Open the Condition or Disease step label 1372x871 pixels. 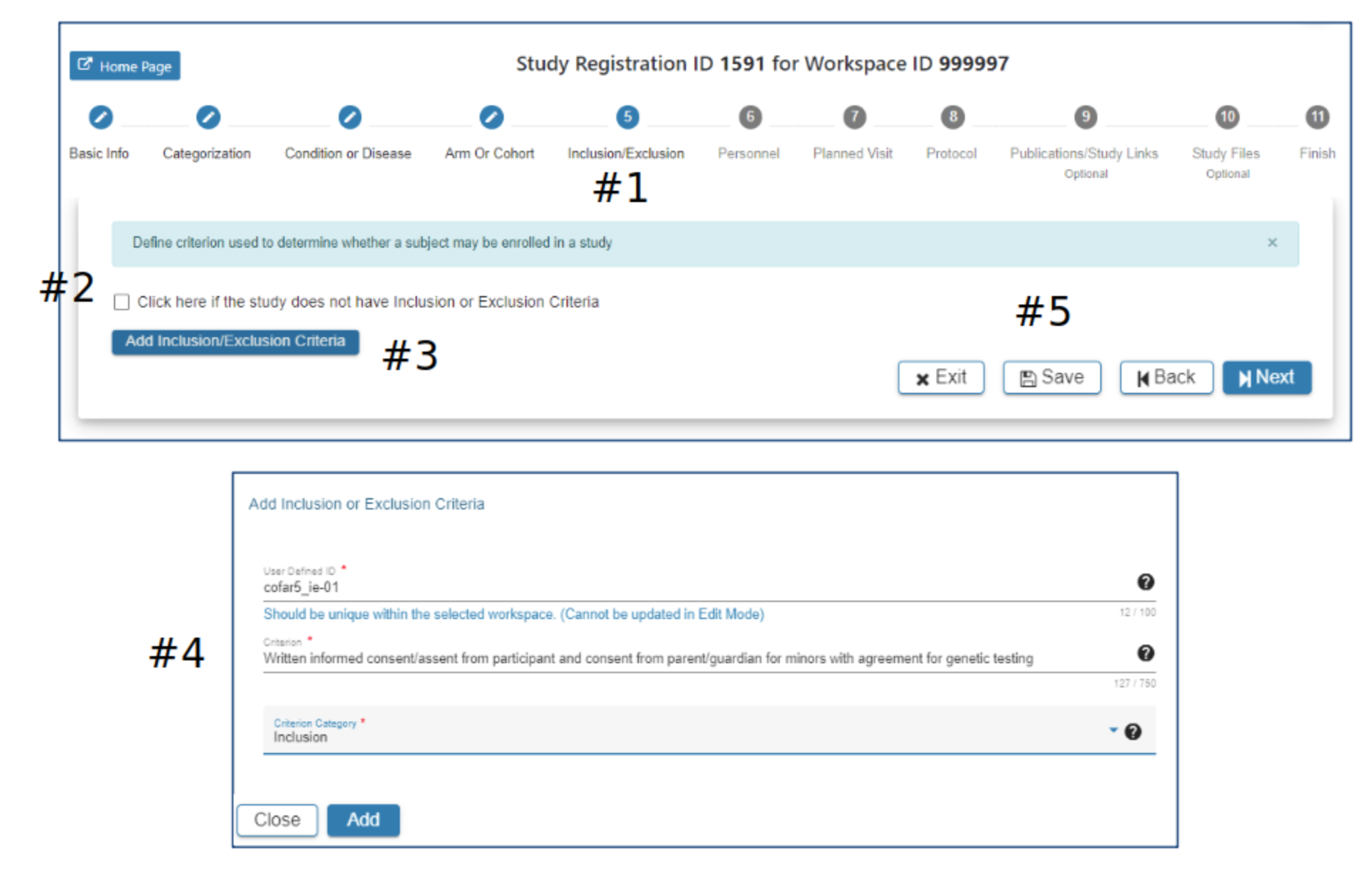(x=348, y=154)
